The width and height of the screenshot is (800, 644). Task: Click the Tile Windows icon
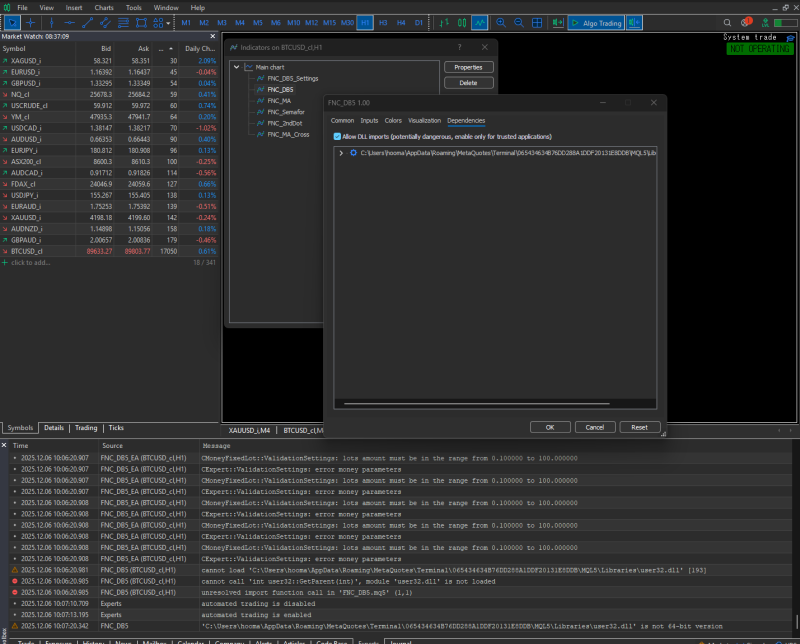pos(537,22)
